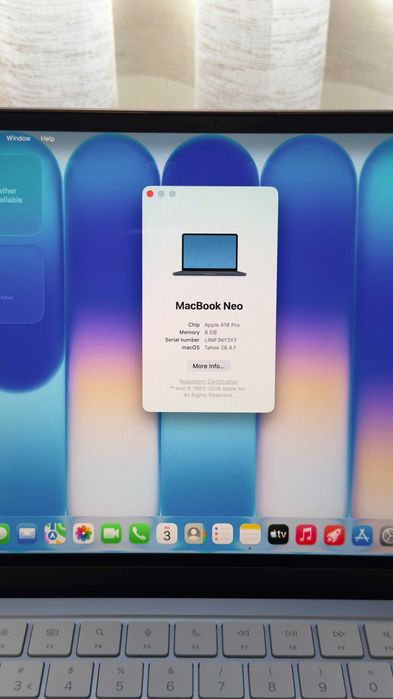Open the Mail app from the Dock
393x699 pixels.
click(x=27, y=534)
